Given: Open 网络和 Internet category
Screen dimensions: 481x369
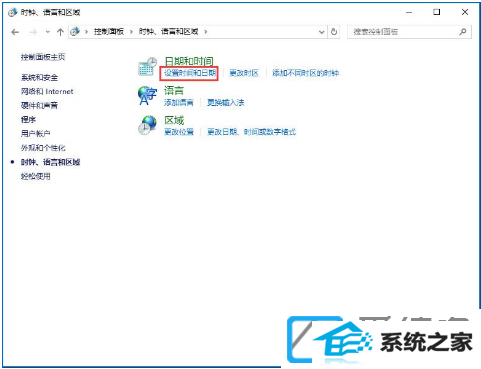Looking at the screenshot, I should click(47, 92).
